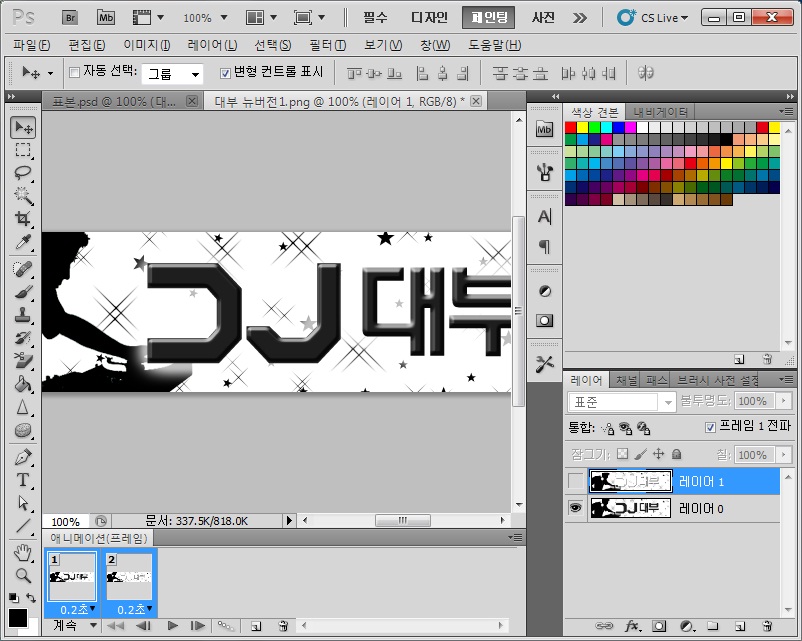Select the Lasso tool
Image resolution: width=802 pixels, height=641 pixels.
(23, 173)
